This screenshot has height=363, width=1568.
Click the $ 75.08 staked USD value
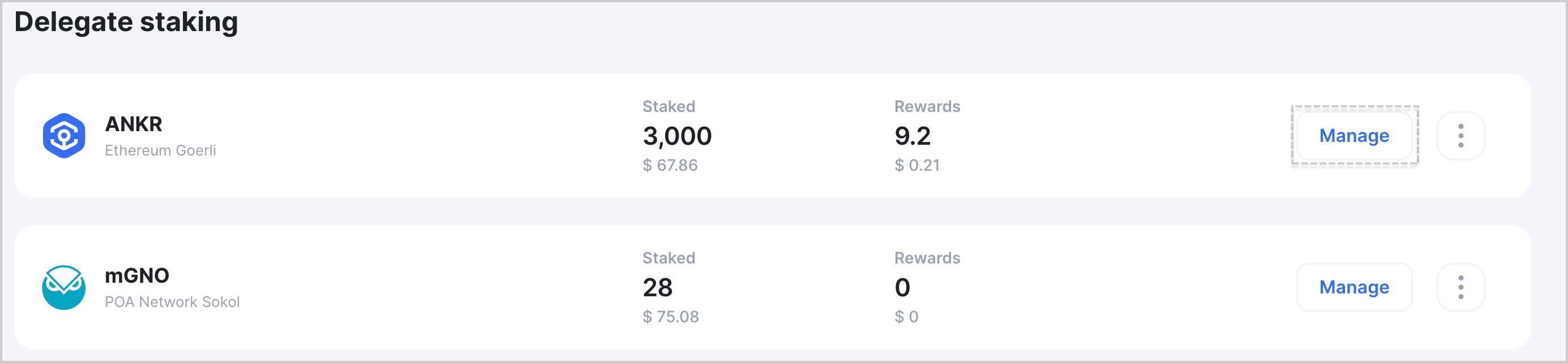point(671,316)
